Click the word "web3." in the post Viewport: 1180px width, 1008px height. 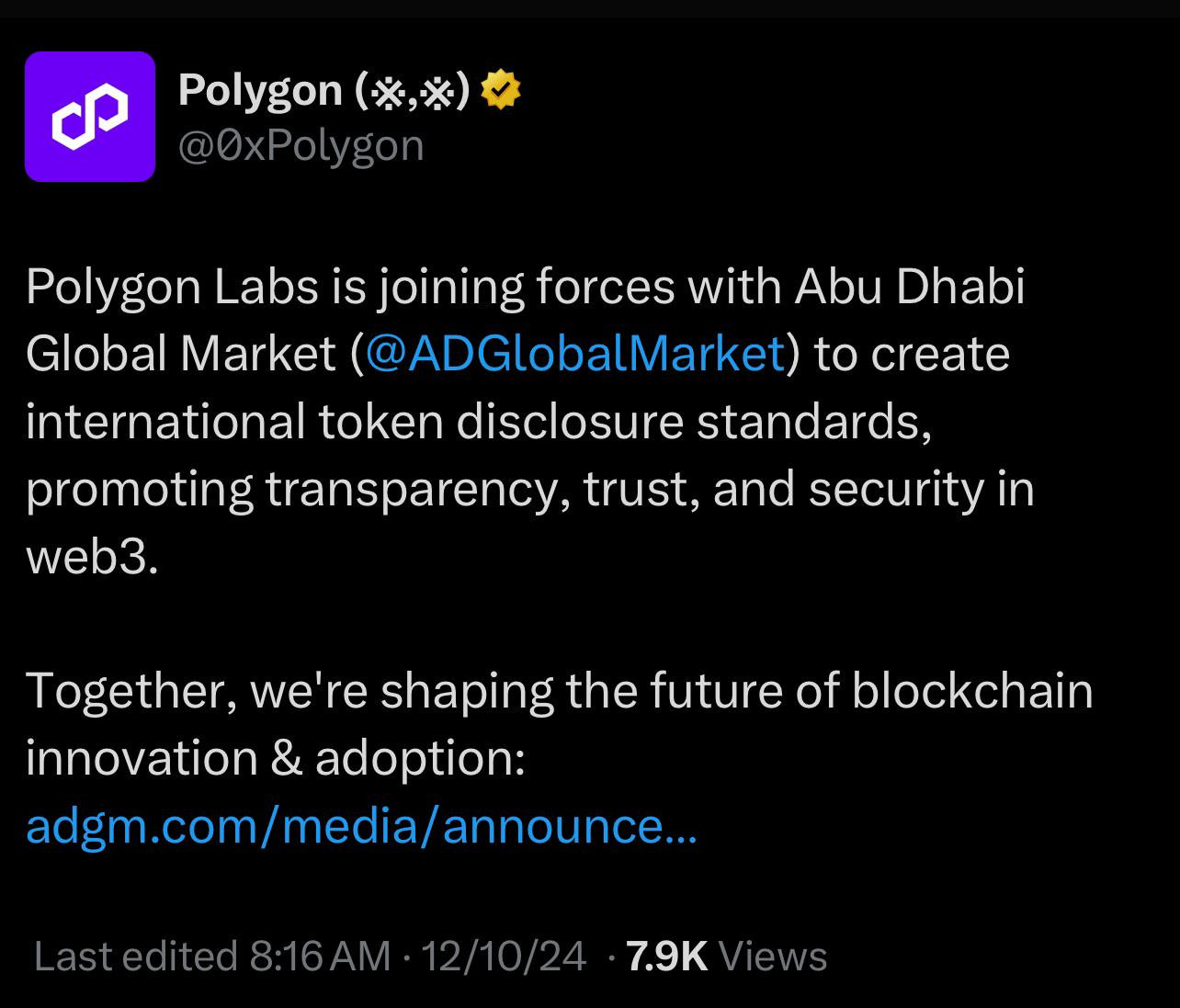[93, 556]
